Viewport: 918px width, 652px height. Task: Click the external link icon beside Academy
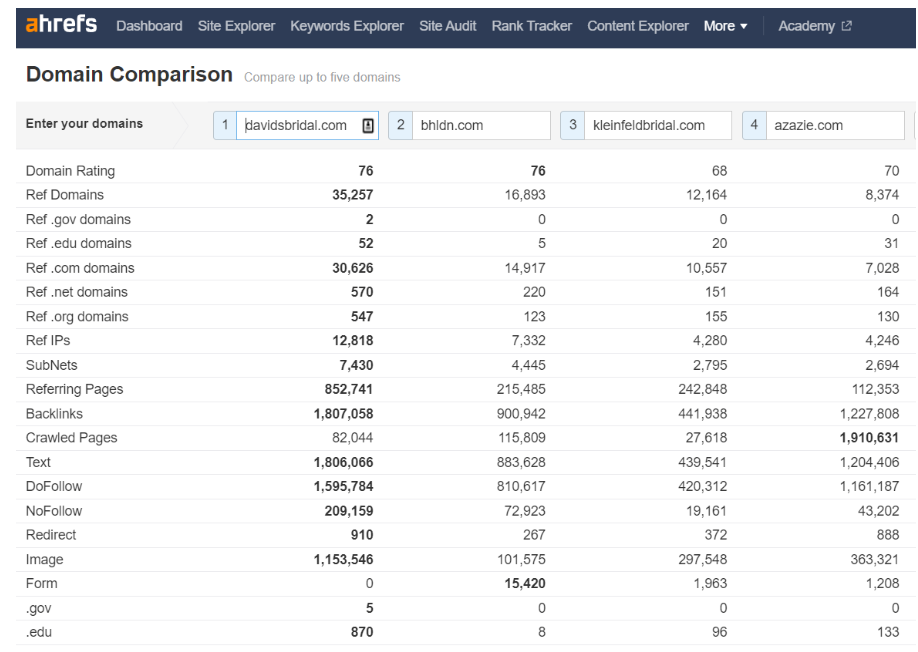click(x=847, y=26)
